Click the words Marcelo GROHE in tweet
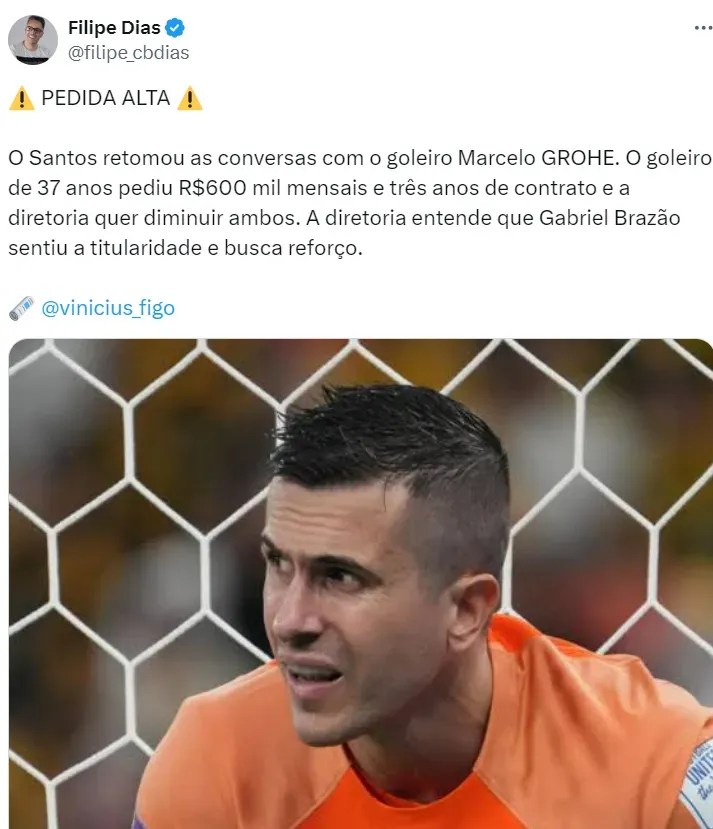Screen dimensions: 713x829 coord(538,158)
